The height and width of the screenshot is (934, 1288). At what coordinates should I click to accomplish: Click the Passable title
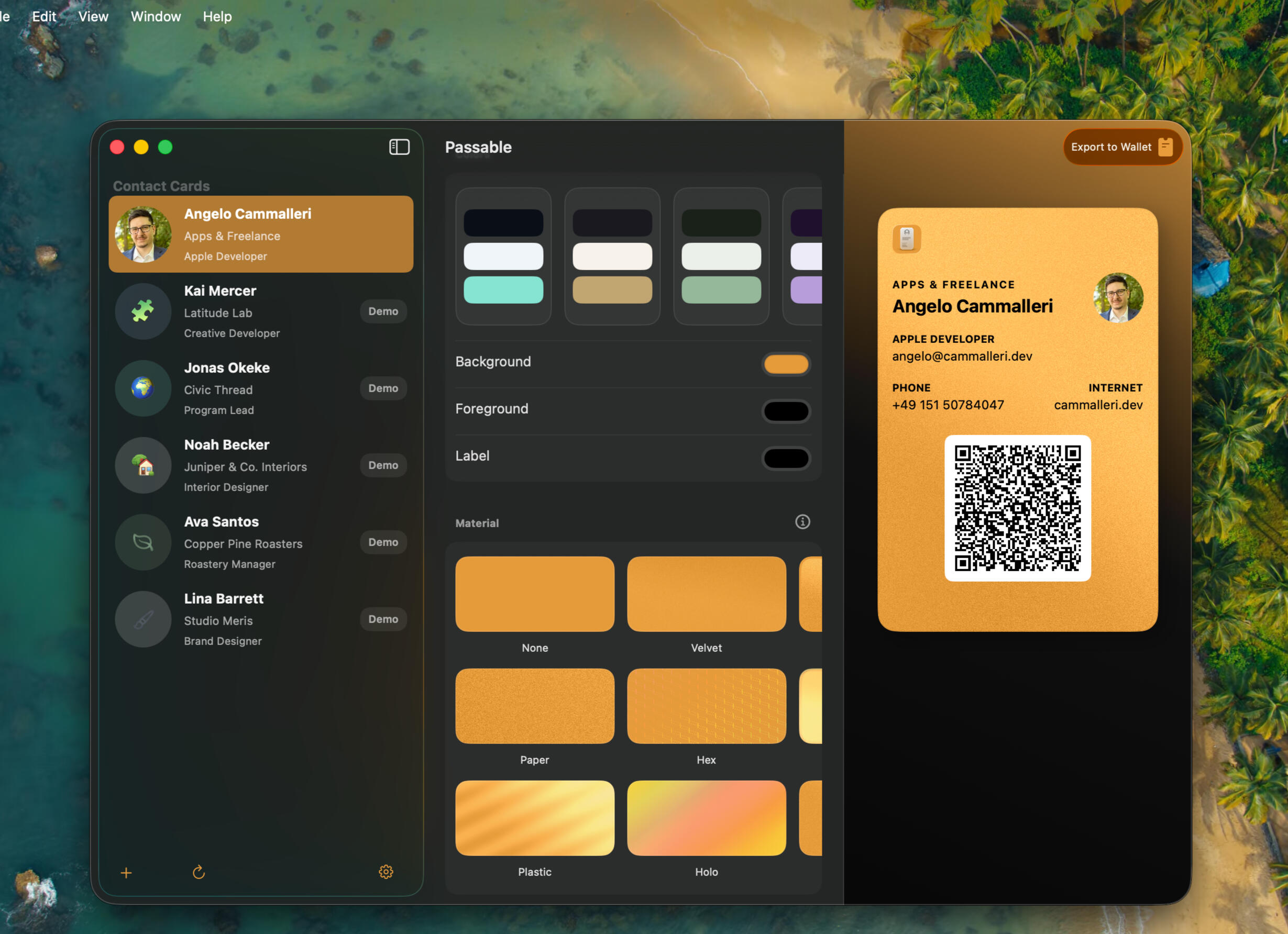478,147
